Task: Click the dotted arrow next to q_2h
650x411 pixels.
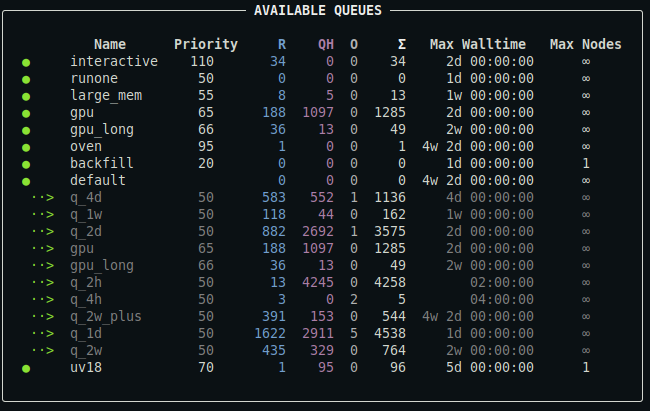Action: point(43,282)
